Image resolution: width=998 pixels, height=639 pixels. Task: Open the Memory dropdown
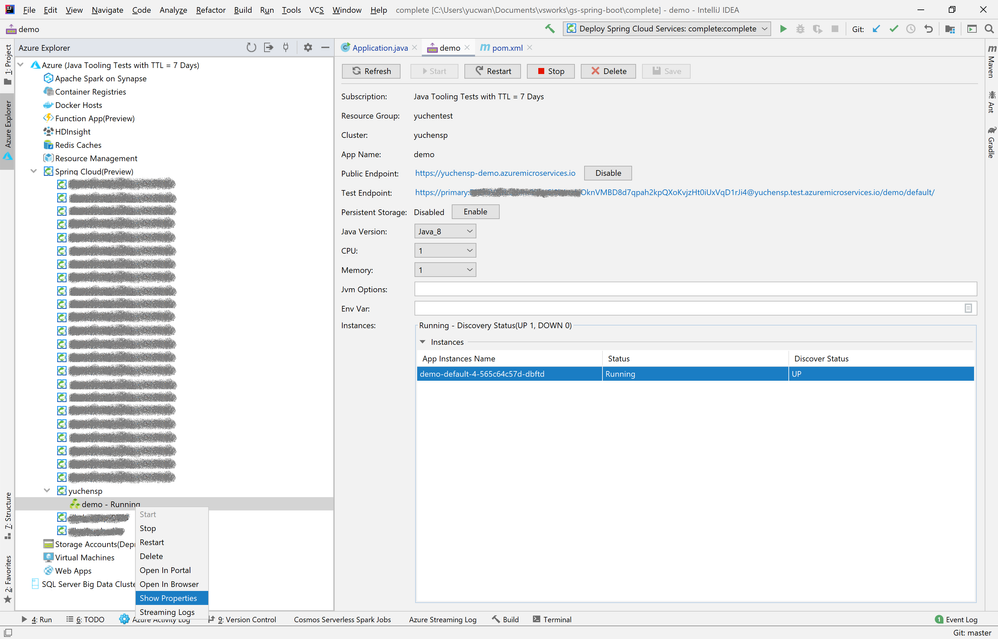tap(445, 270)
